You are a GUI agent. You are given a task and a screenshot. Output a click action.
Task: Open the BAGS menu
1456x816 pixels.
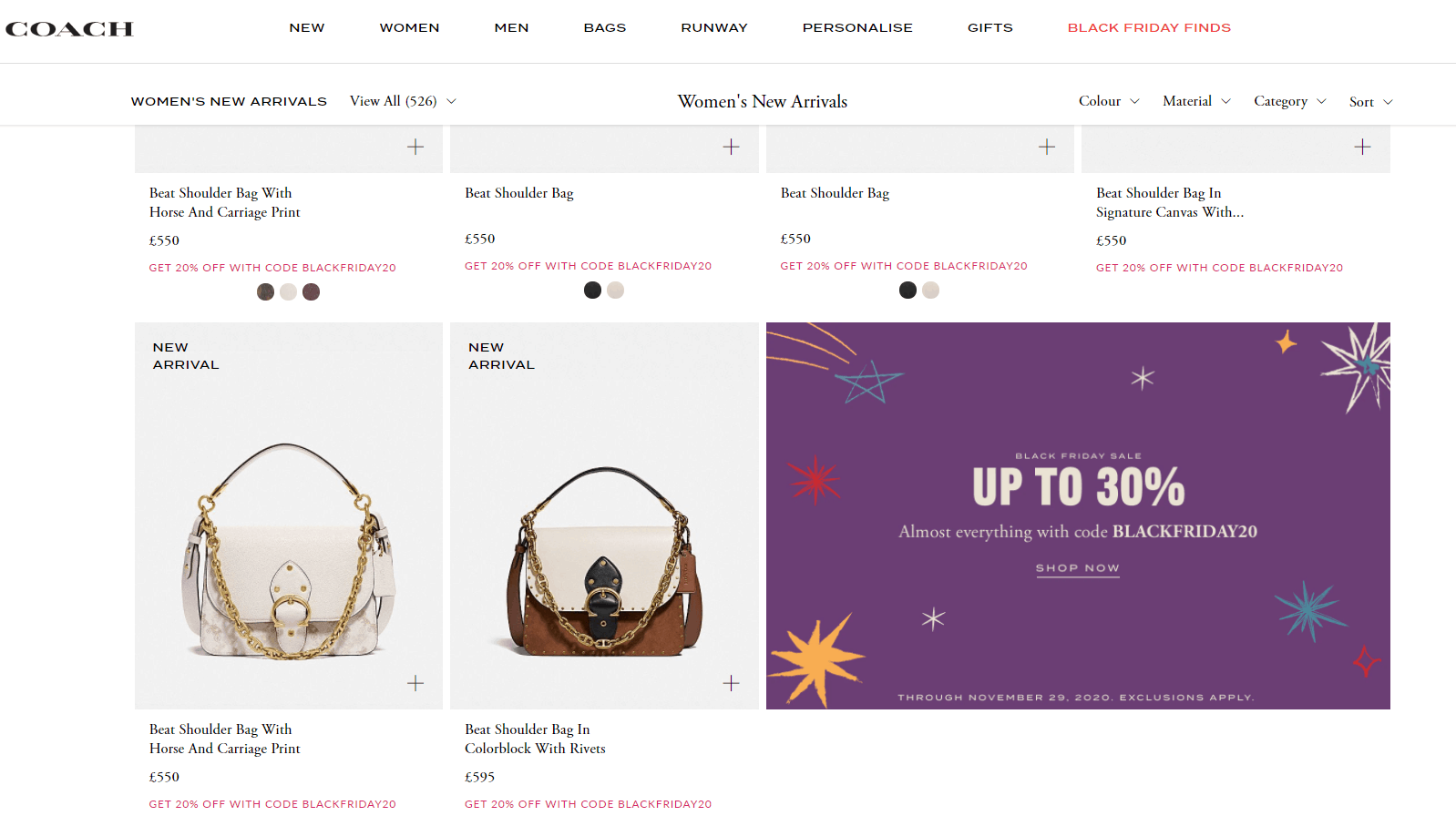click(x=605, y=28)
